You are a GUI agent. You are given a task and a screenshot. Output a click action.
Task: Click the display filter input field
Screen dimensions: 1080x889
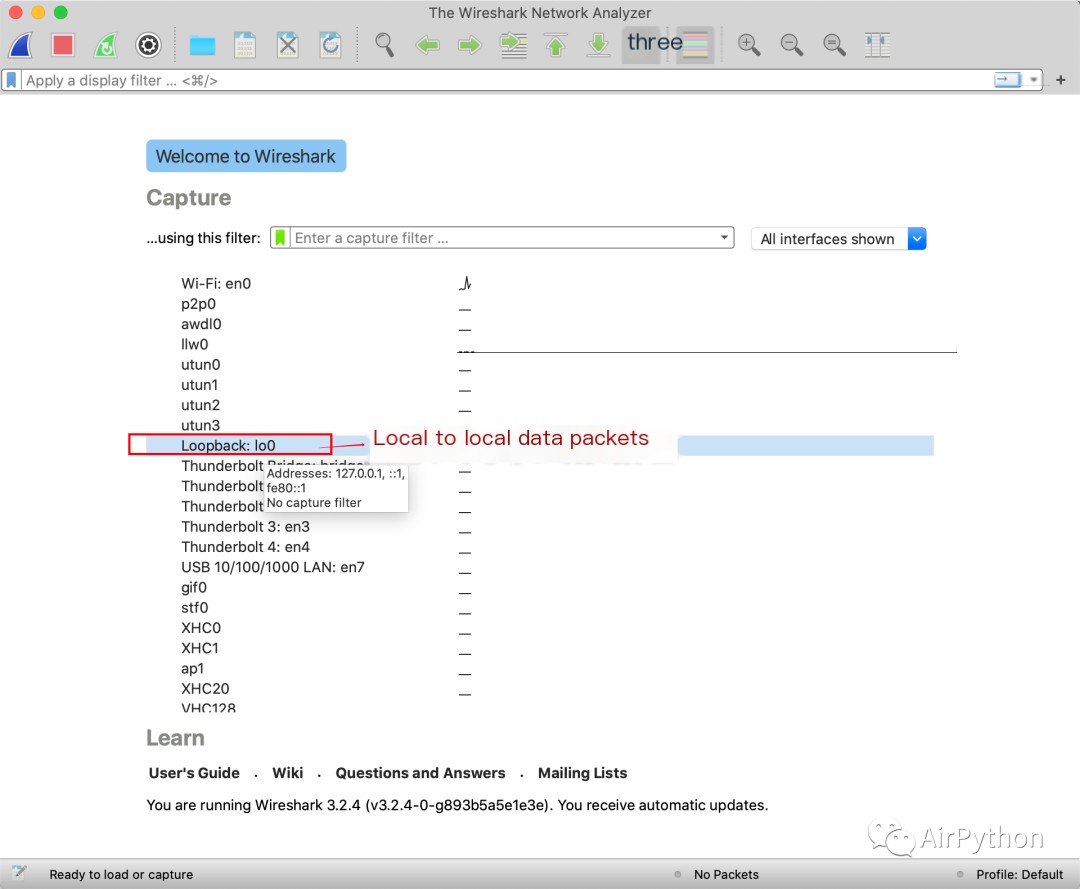[506, 81]
